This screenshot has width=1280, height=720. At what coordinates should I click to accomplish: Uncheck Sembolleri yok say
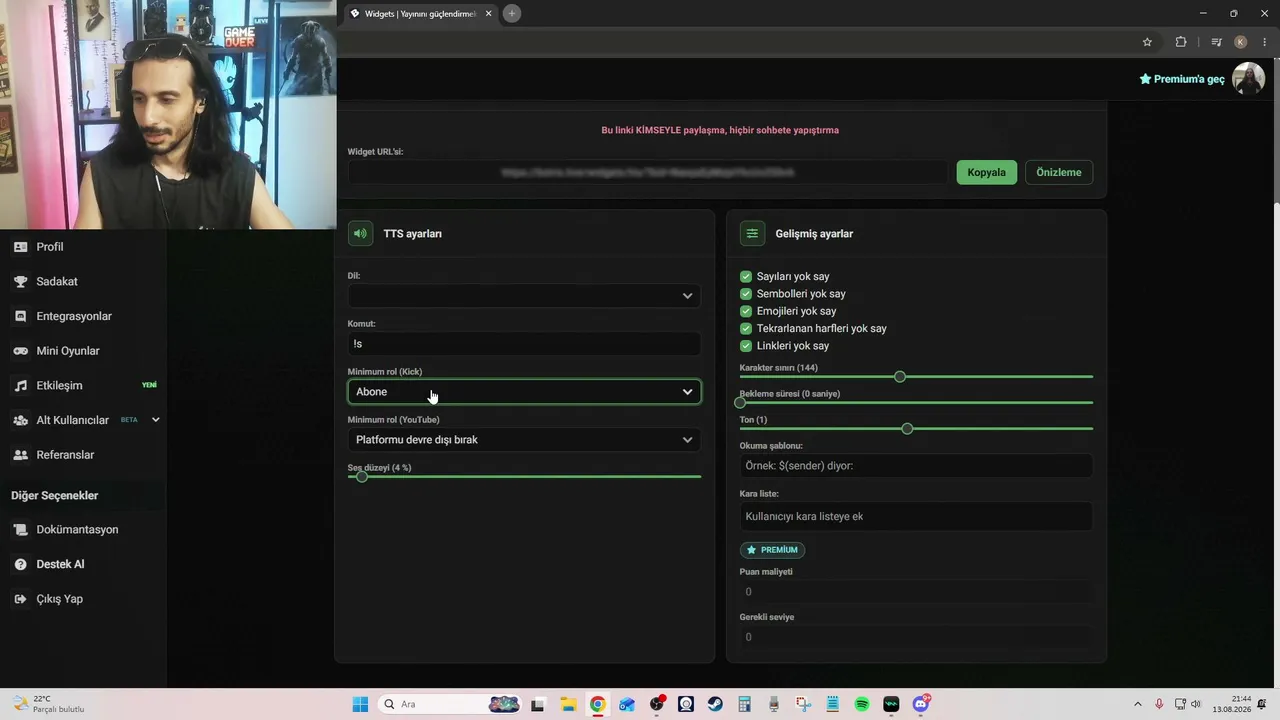(746, 294)
